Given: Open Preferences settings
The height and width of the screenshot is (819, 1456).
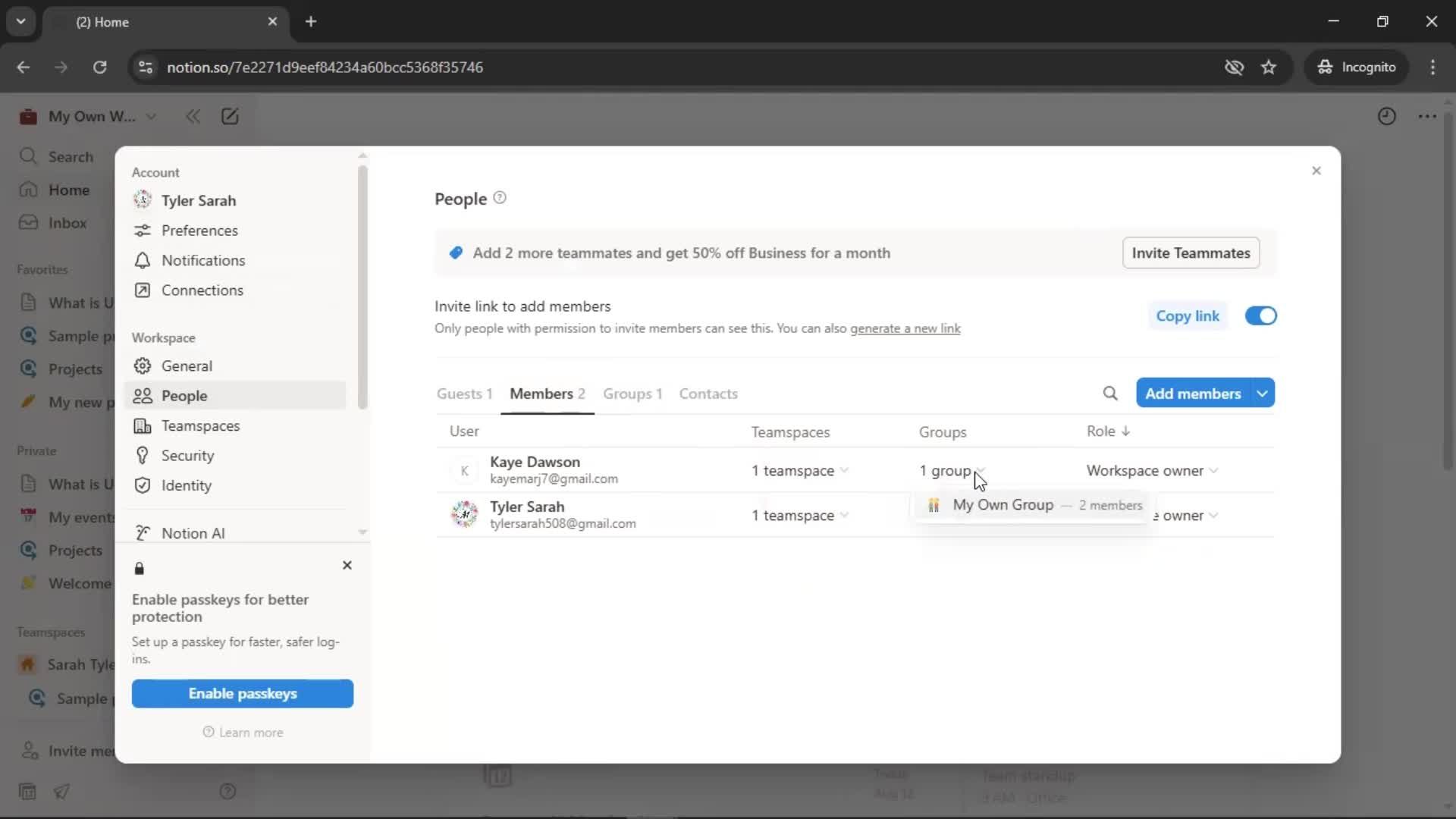Looking at the screenshot, I should point(237,231).
